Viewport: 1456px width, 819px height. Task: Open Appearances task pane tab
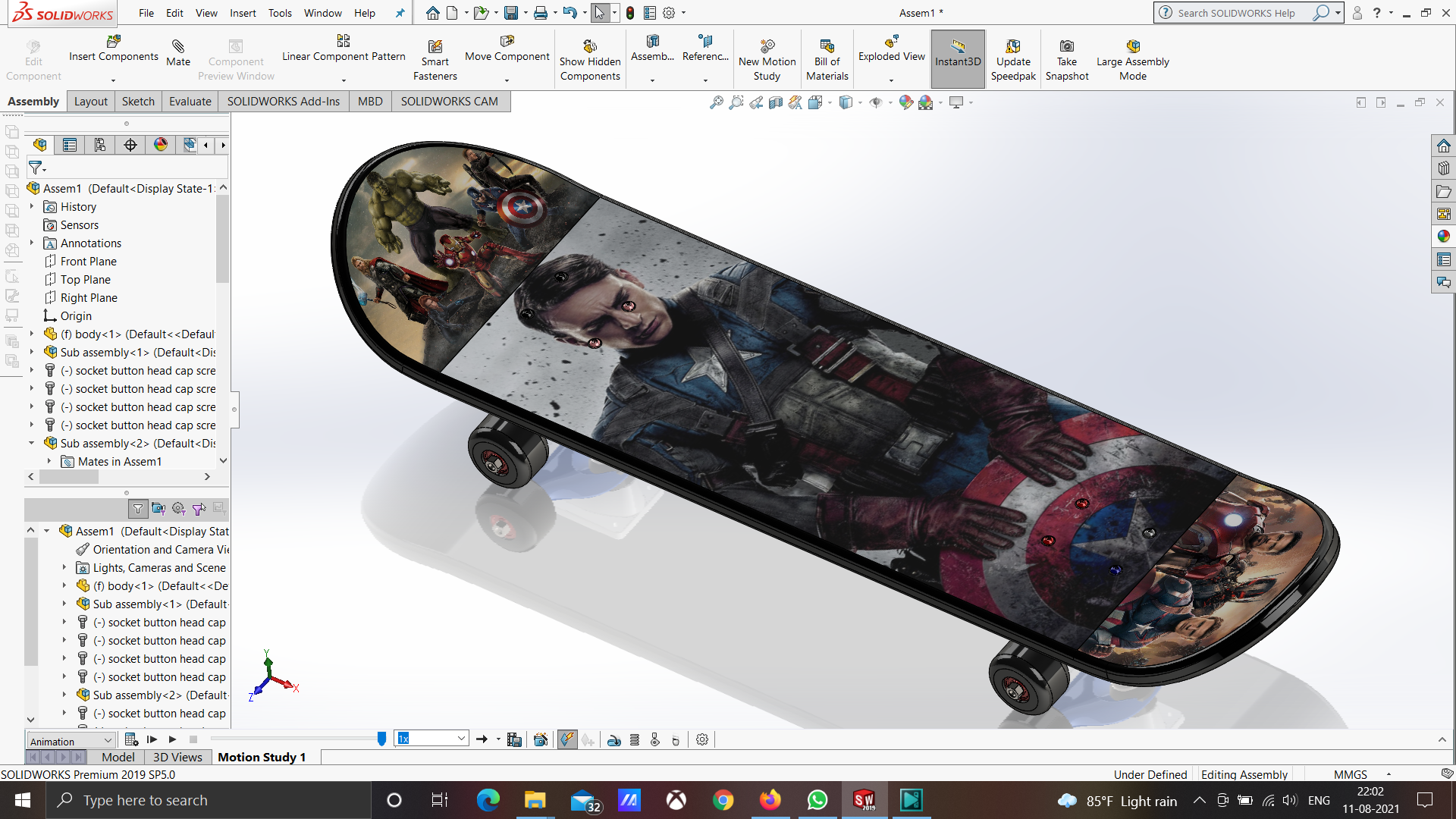point(1443,237)
